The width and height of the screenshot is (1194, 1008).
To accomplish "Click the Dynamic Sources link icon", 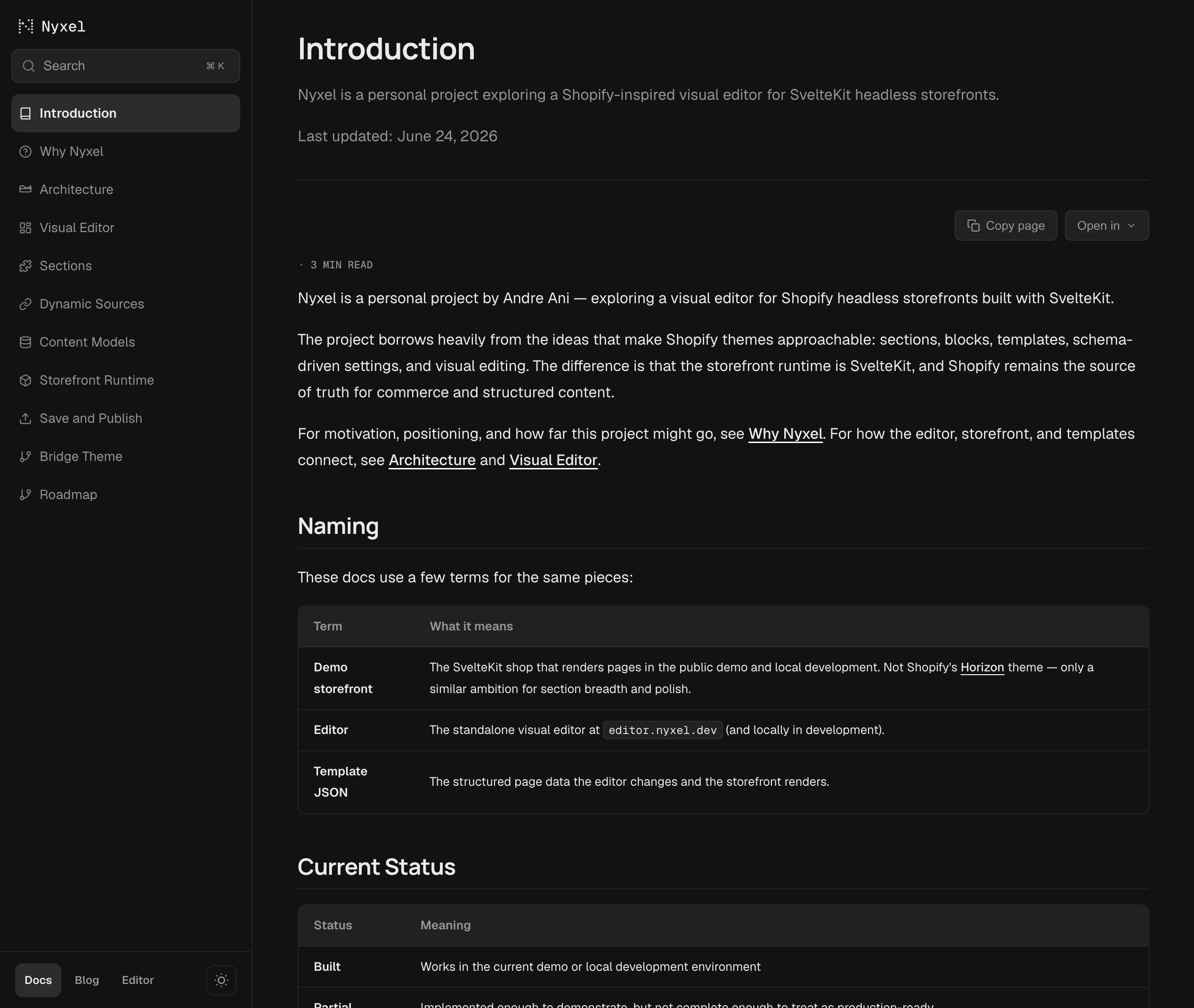I will click(x=25, y=304).
